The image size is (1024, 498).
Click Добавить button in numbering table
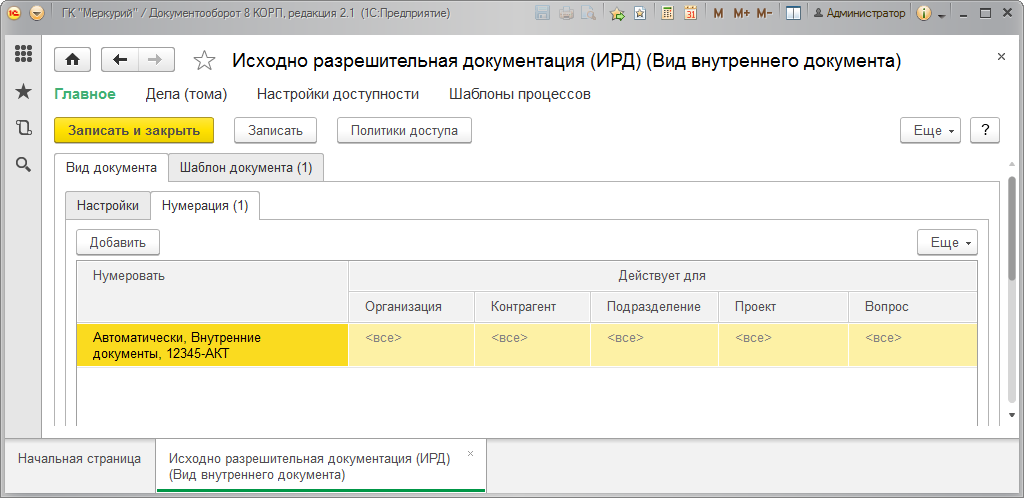pos(118,242)
